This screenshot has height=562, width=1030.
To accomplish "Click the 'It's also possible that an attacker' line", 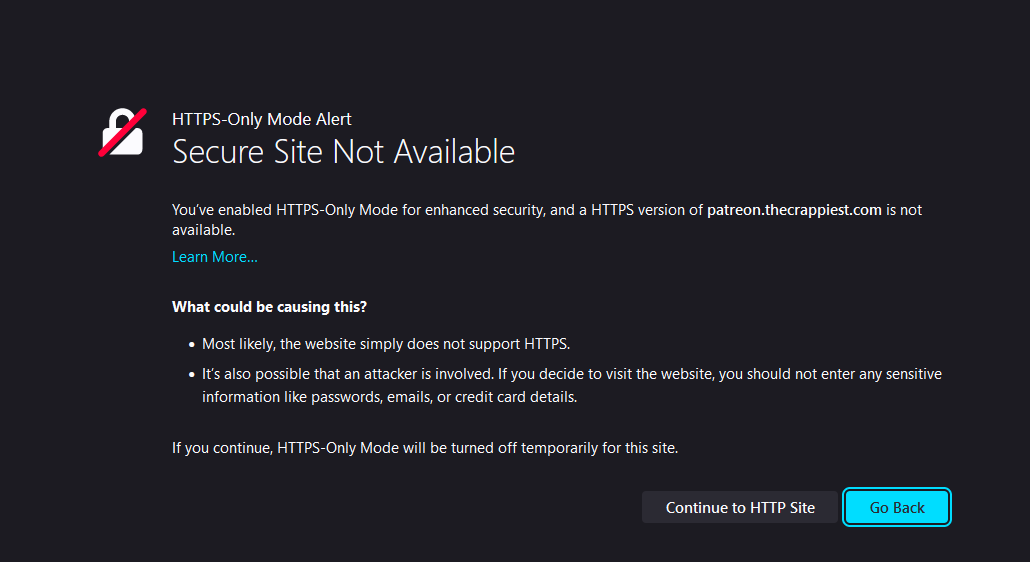I will [x=571, y=374].
